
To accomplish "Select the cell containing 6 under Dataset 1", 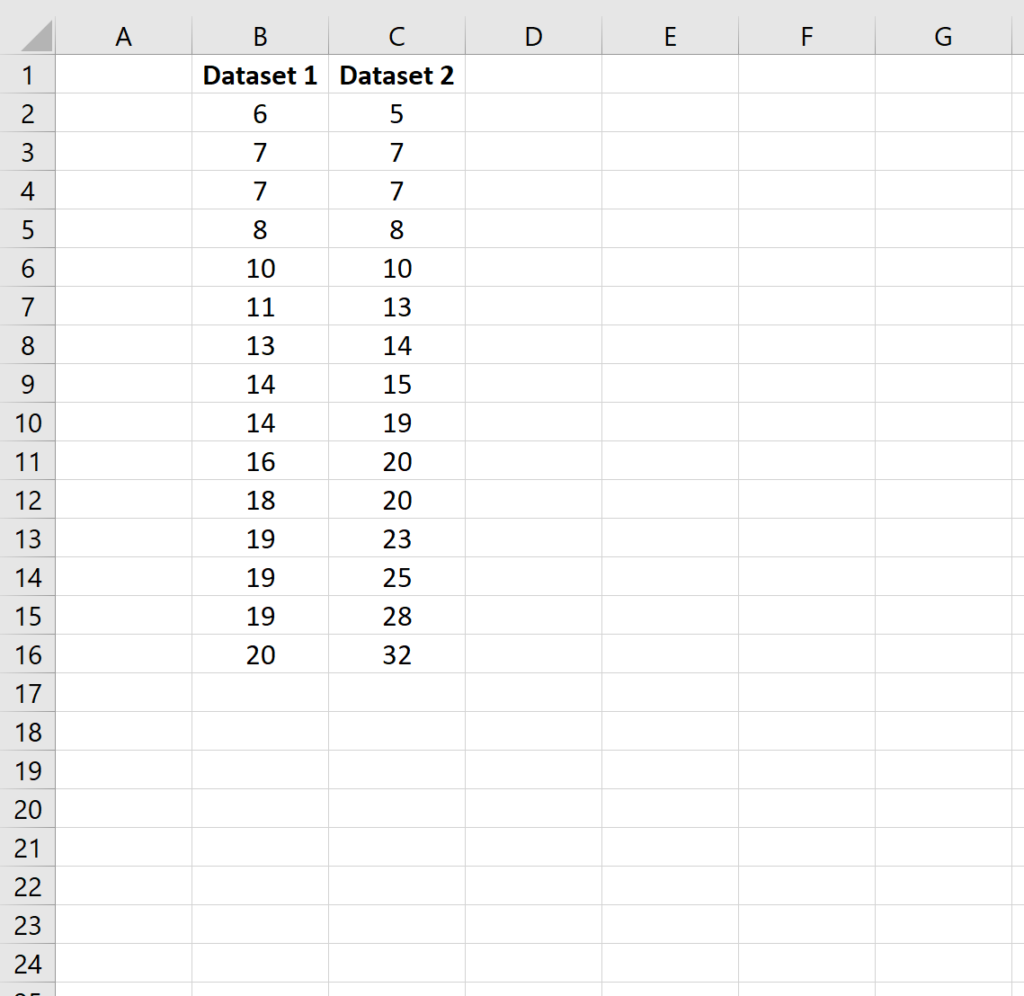I will tap(260, 113).
